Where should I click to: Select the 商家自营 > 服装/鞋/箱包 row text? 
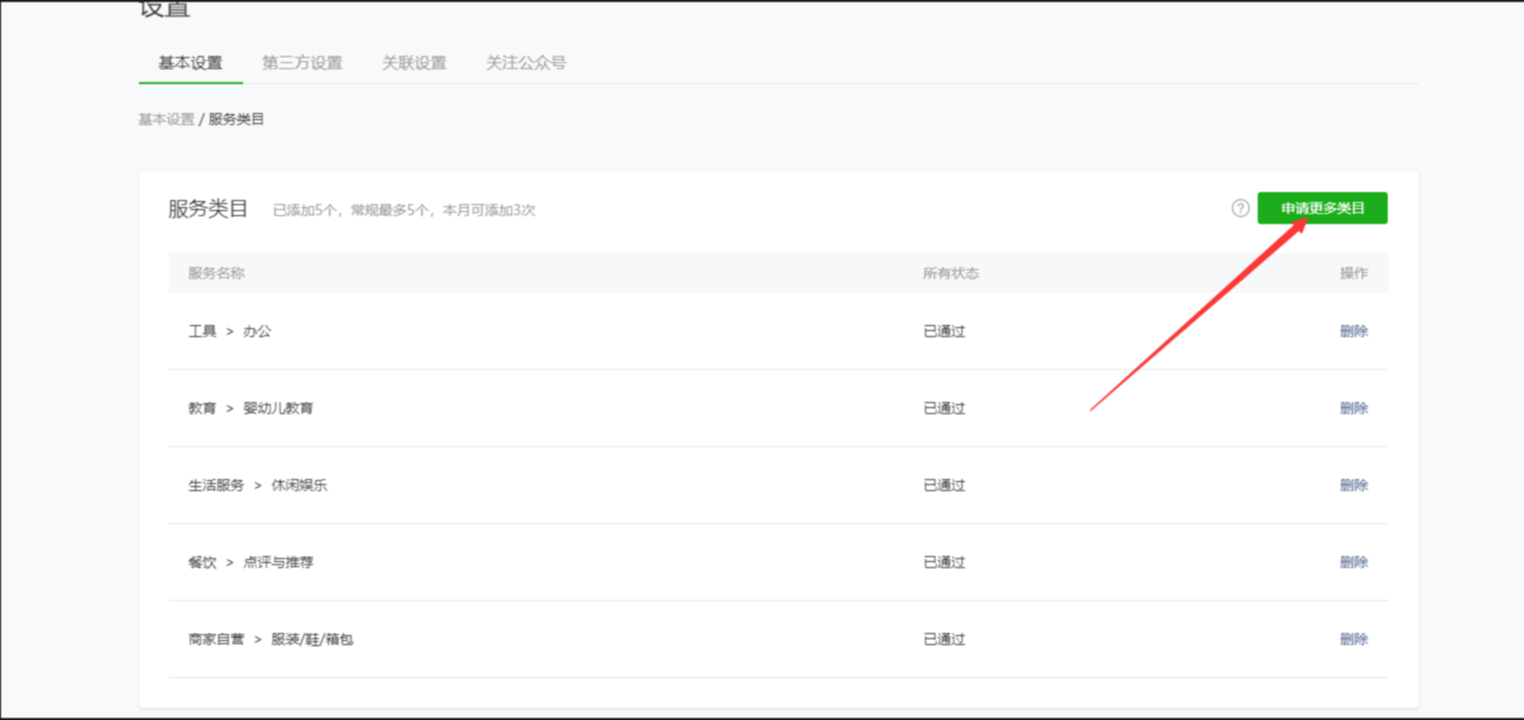click(x=271, y=639)
